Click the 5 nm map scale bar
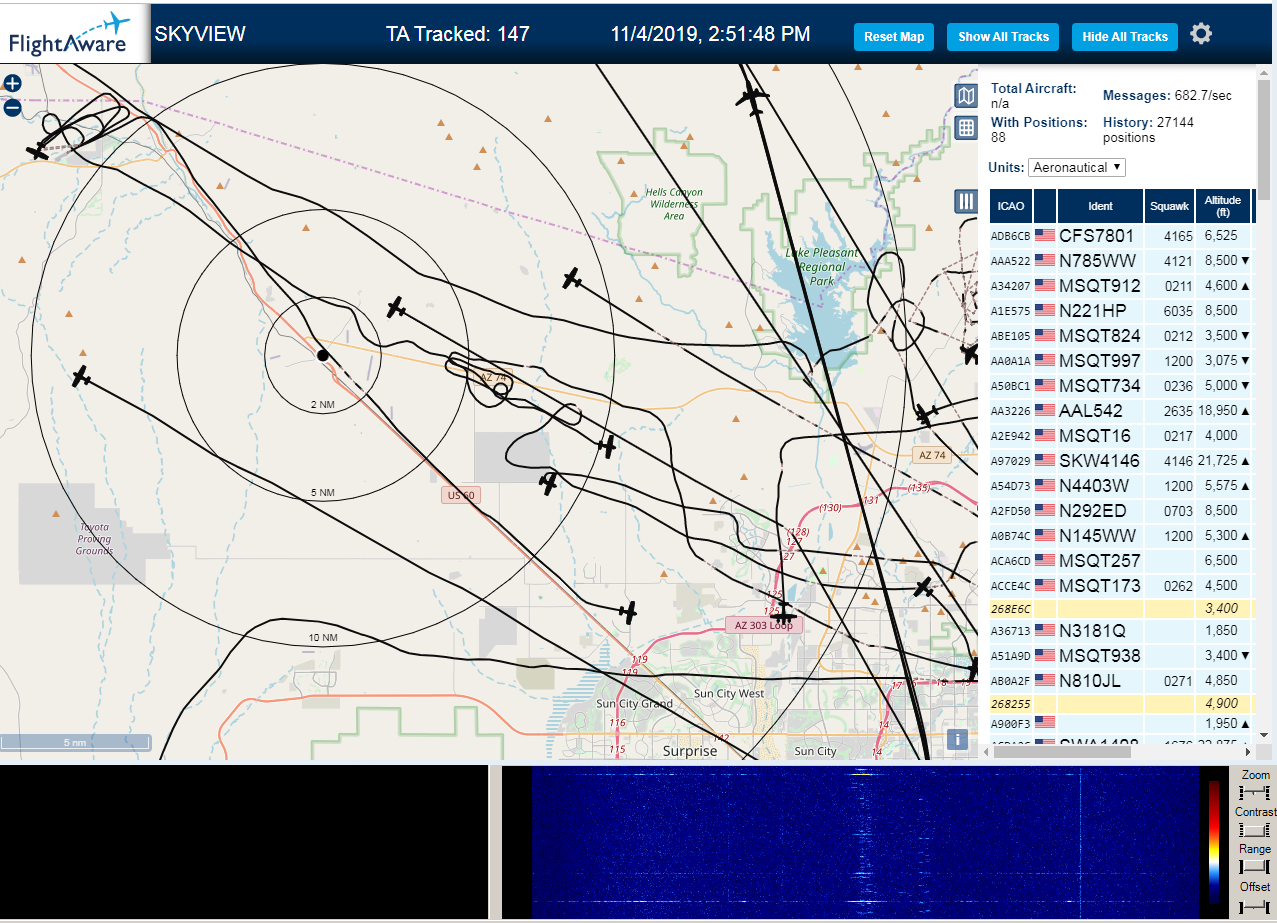Viewport: 1277px width, 923px height. click(x=76, y=743)
